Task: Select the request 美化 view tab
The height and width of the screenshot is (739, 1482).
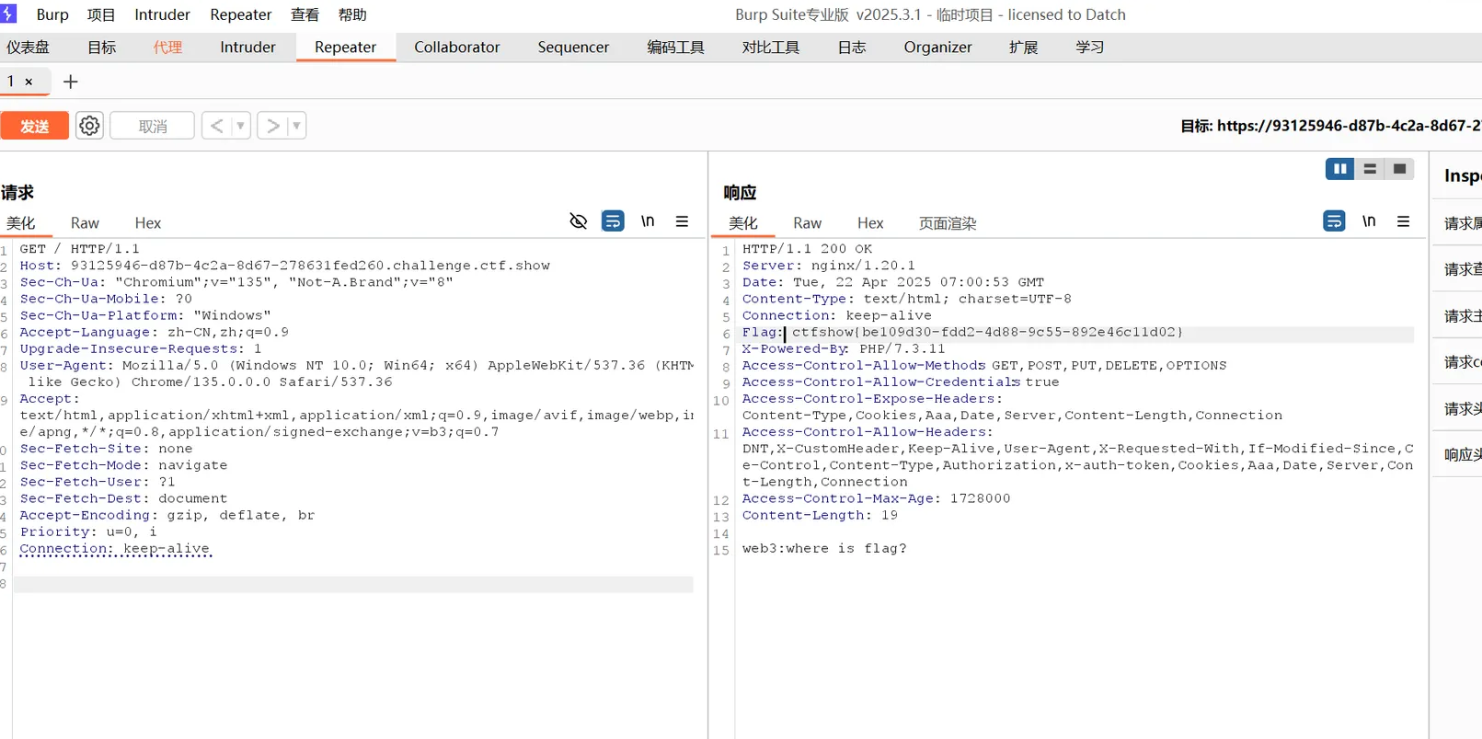Action: pos(20,223)
